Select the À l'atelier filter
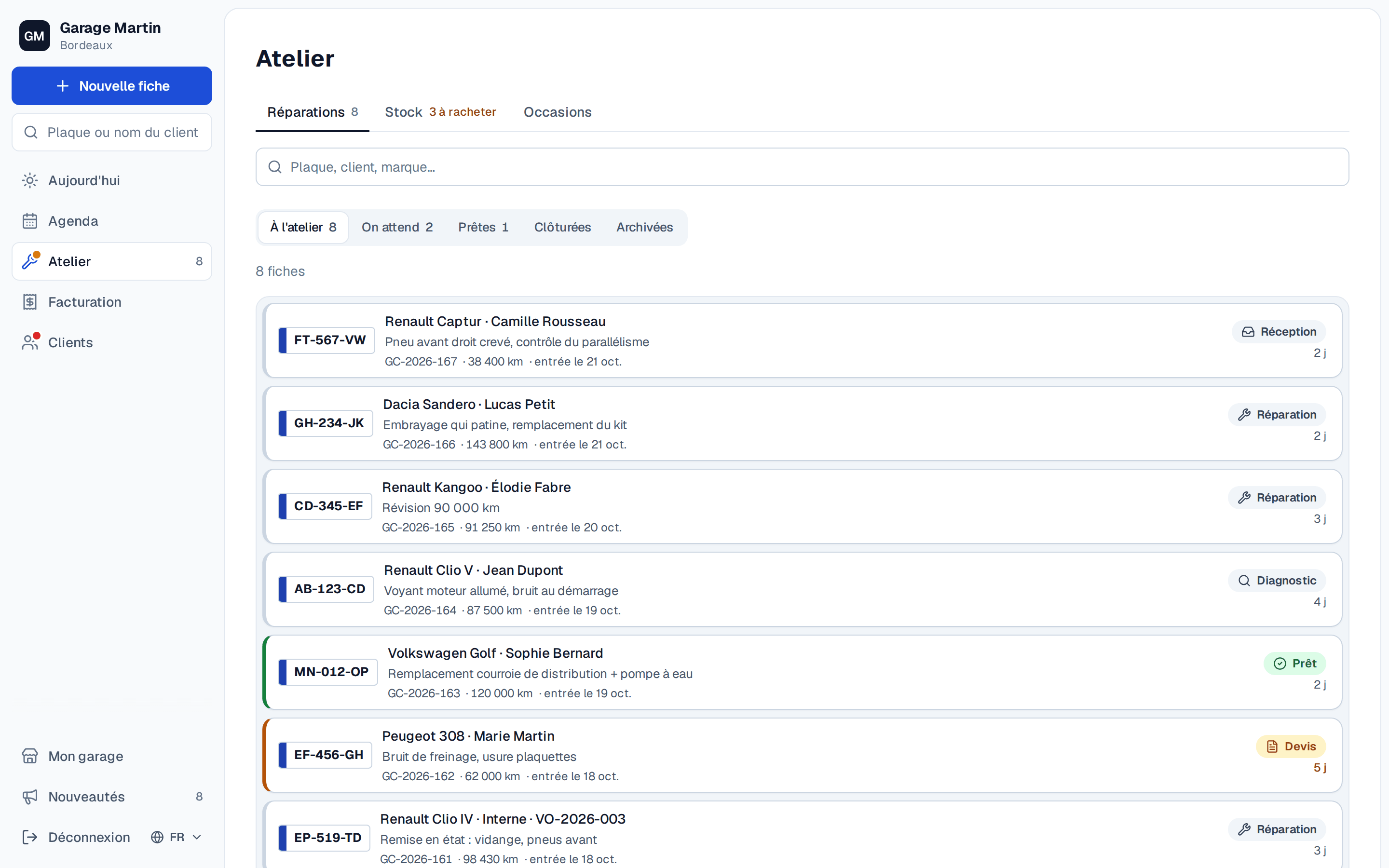Image resolution: width=1389 pixels, height=868 pixels. [303, 227]
